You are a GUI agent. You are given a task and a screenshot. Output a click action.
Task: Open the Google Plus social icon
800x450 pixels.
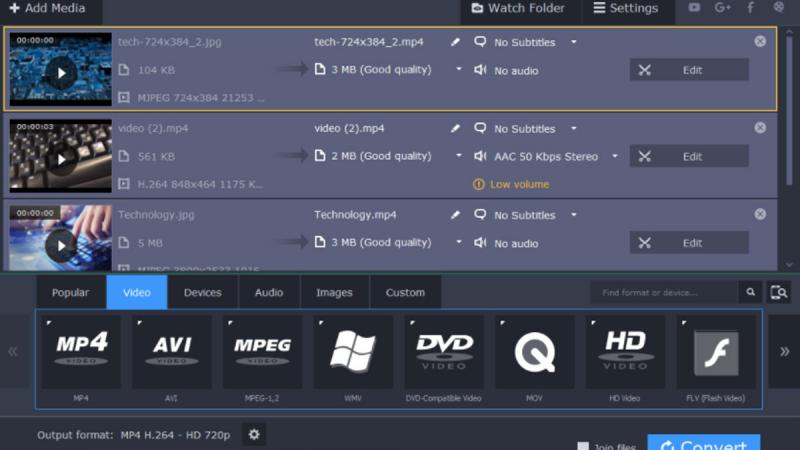722,8
